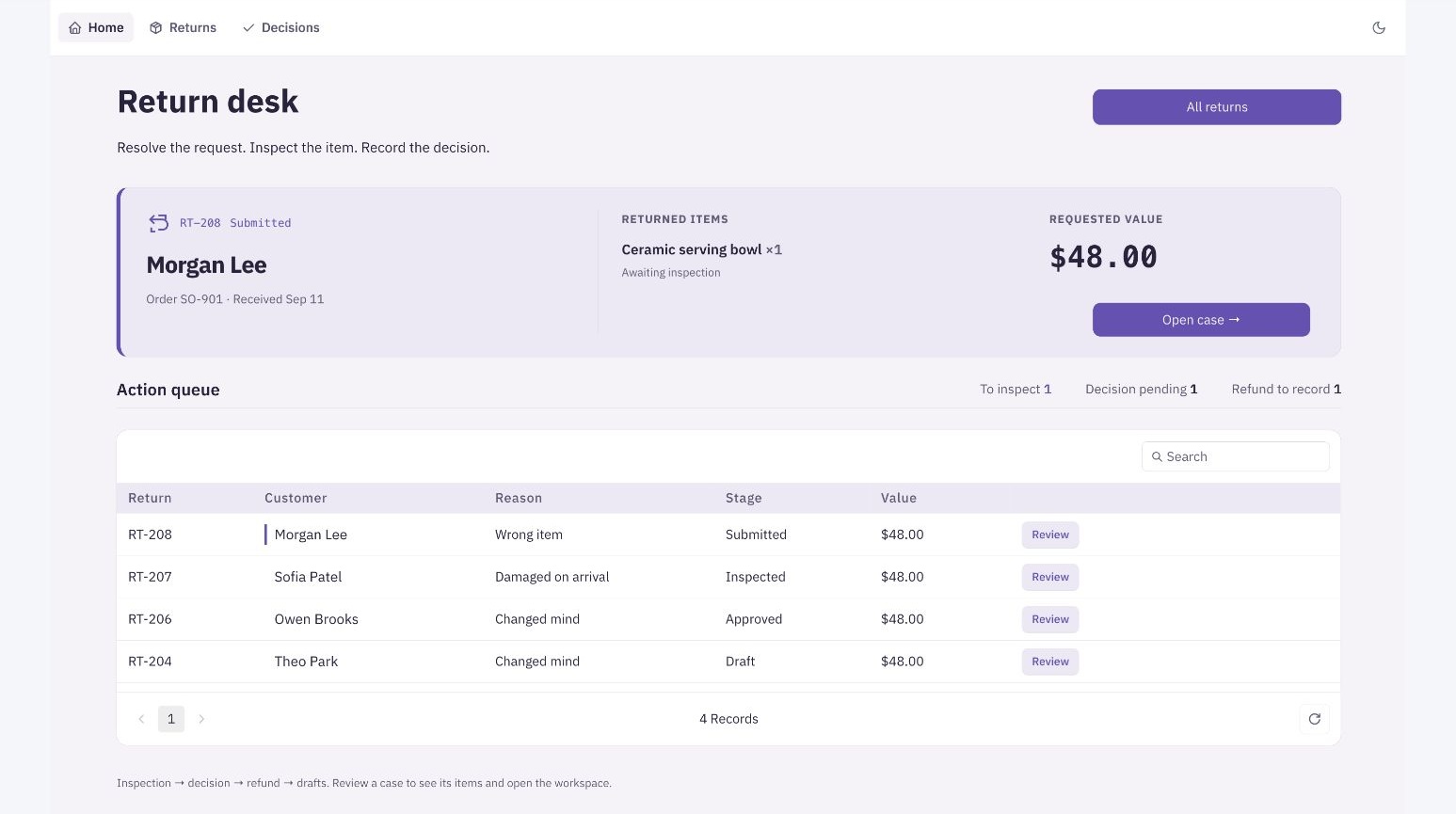Viewport: 1456px width, 814px height.
Task: Filter by Decision pending count
Action: [x=1141, y=389]
